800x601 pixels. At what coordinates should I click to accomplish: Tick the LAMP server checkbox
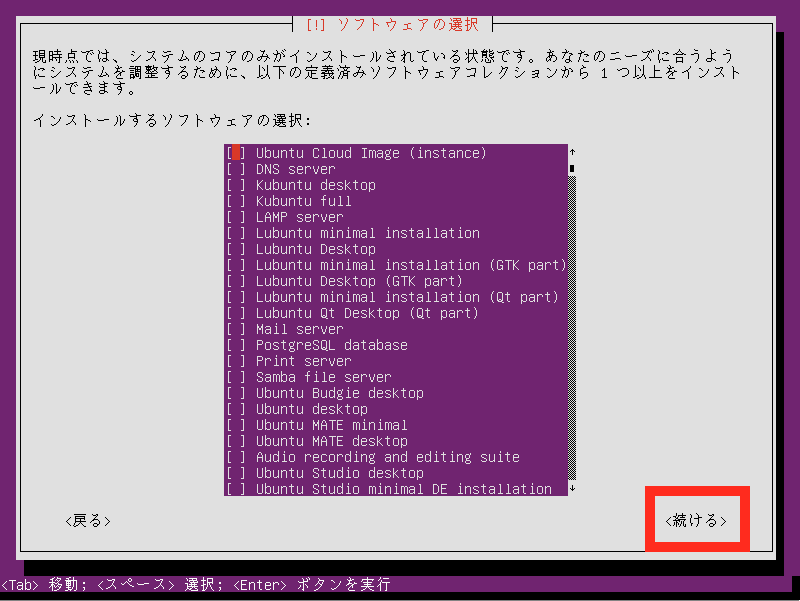236,217
